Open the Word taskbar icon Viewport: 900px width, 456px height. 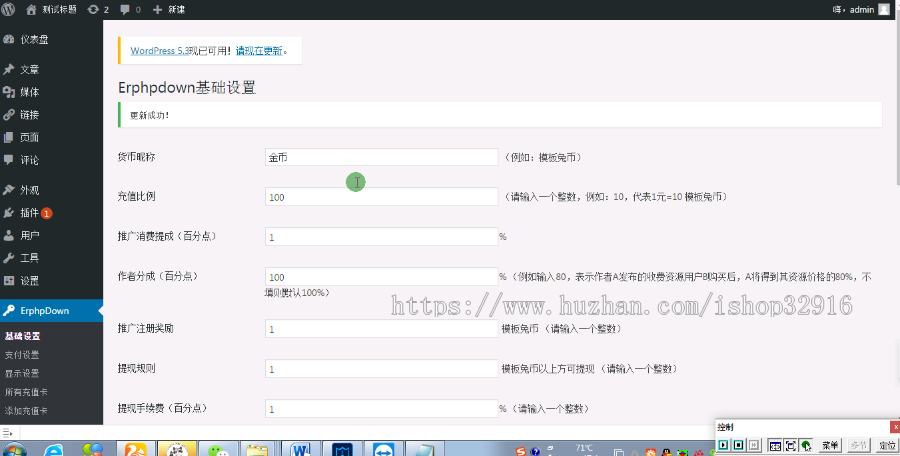click(x=301, y=449)
